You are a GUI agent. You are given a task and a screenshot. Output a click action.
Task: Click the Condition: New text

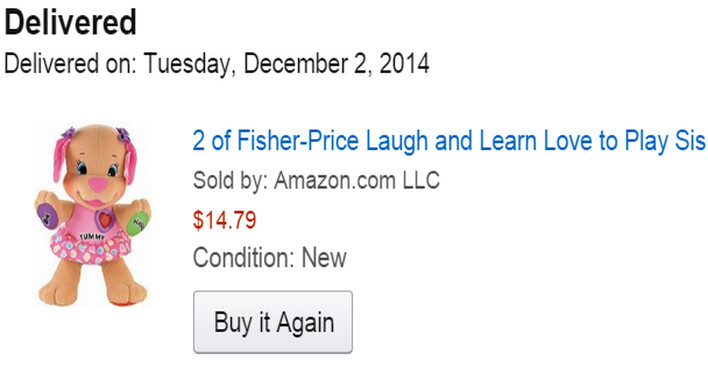point(270,258)
